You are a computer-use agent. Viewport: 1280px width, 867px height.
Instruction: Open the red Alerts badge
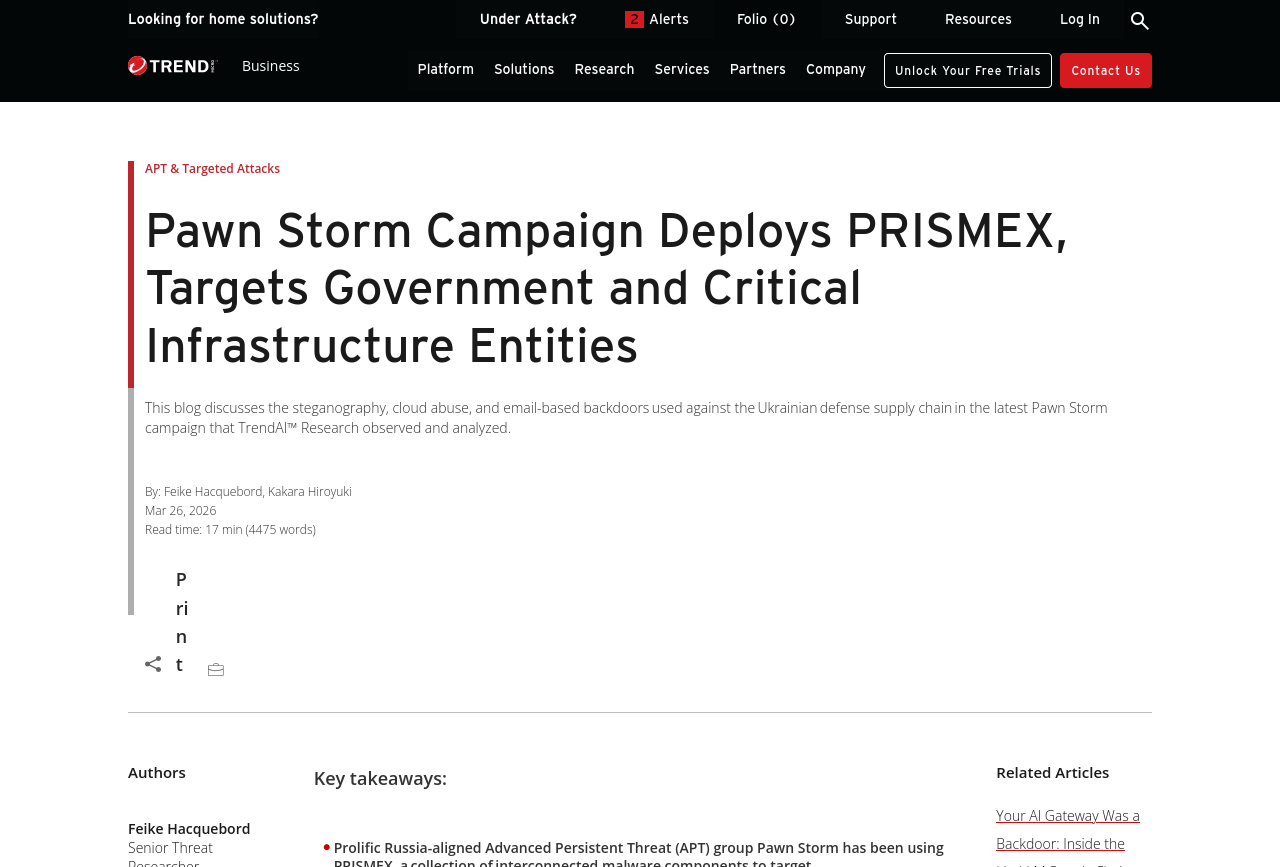(634, 19)
